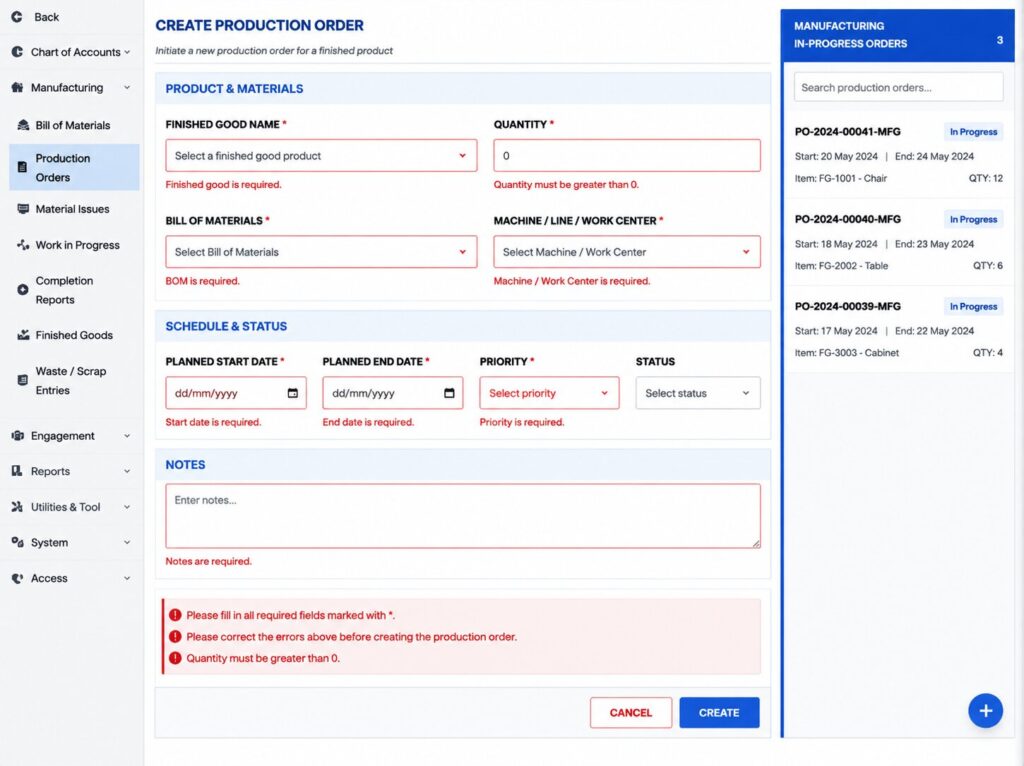Open the Finished Good Name dropdown

point(321,155)
